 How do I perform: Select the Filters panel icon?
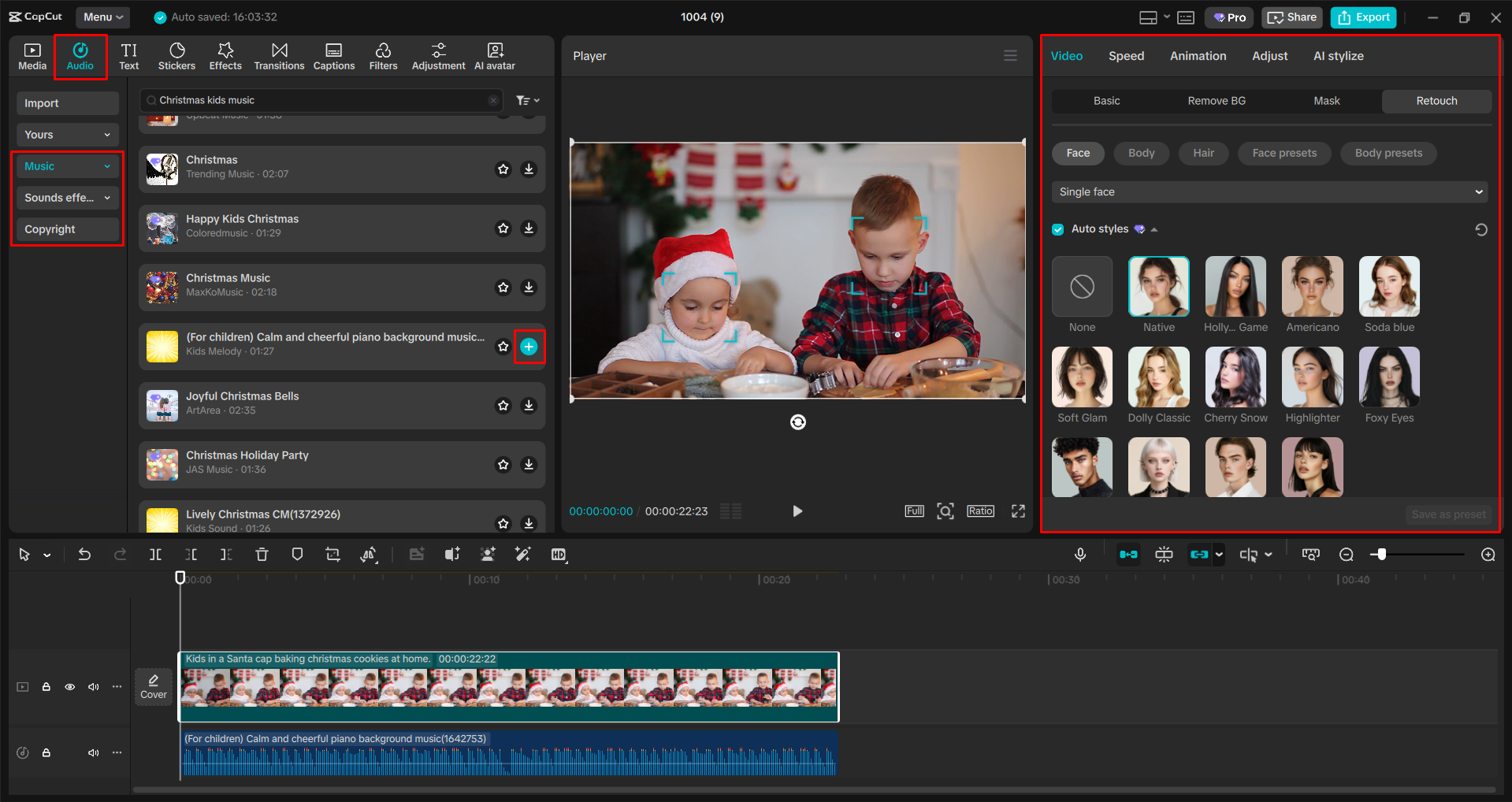click(x=383, y=55)
